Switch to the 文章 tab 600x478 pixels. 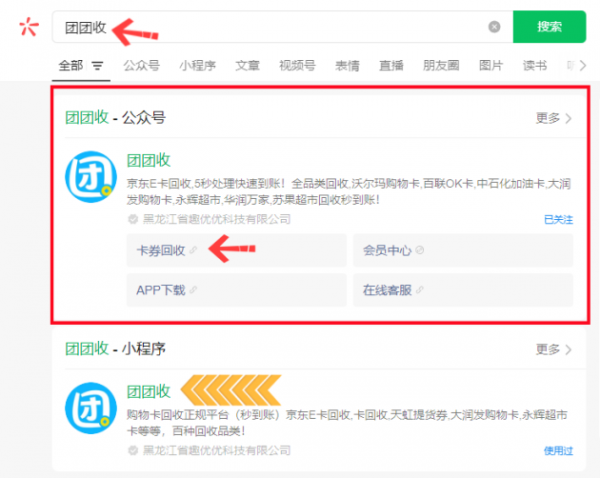pyautogui.click(x=247, y=65)
